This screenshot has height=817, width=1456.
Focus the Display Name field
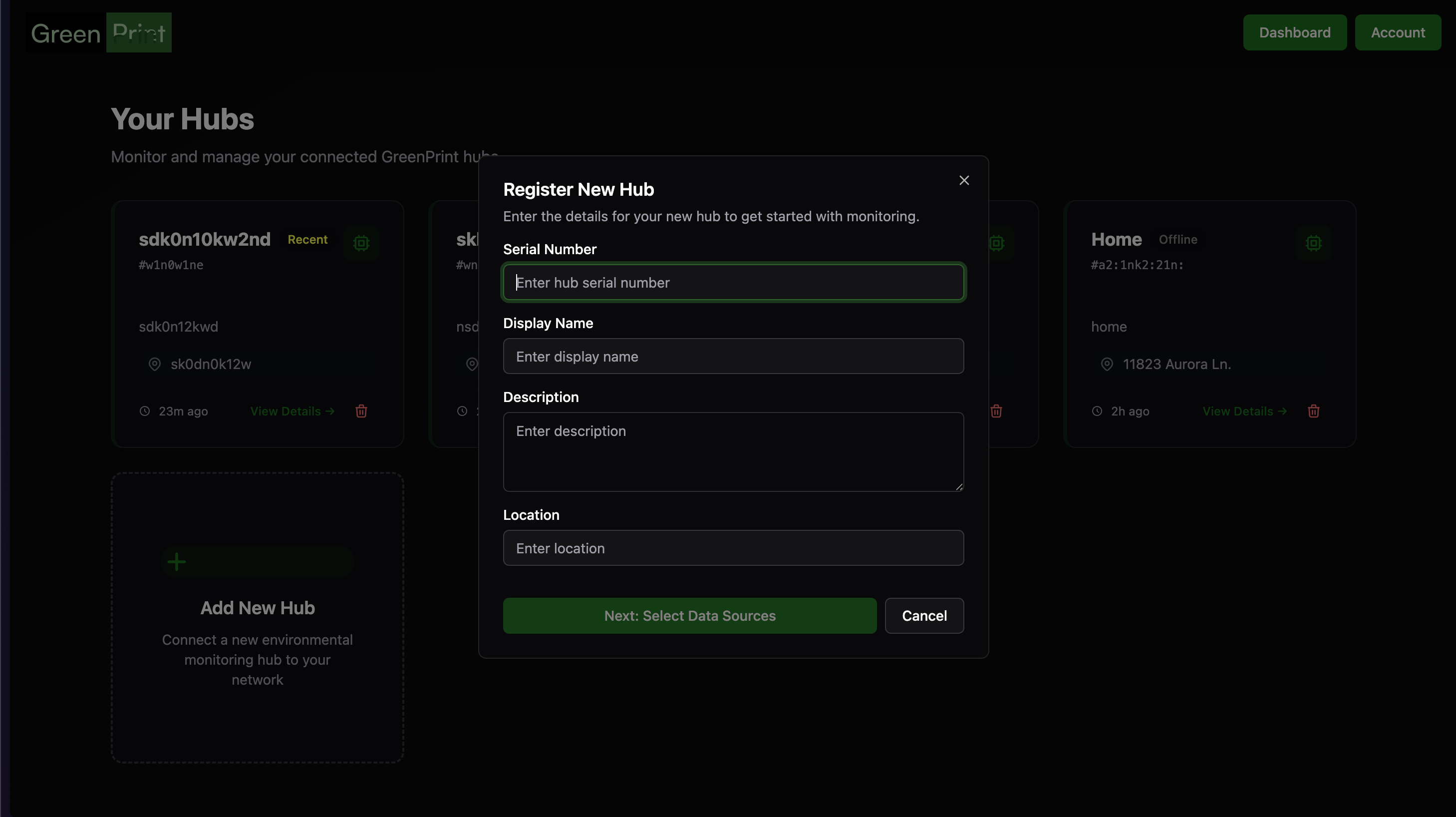733,356
